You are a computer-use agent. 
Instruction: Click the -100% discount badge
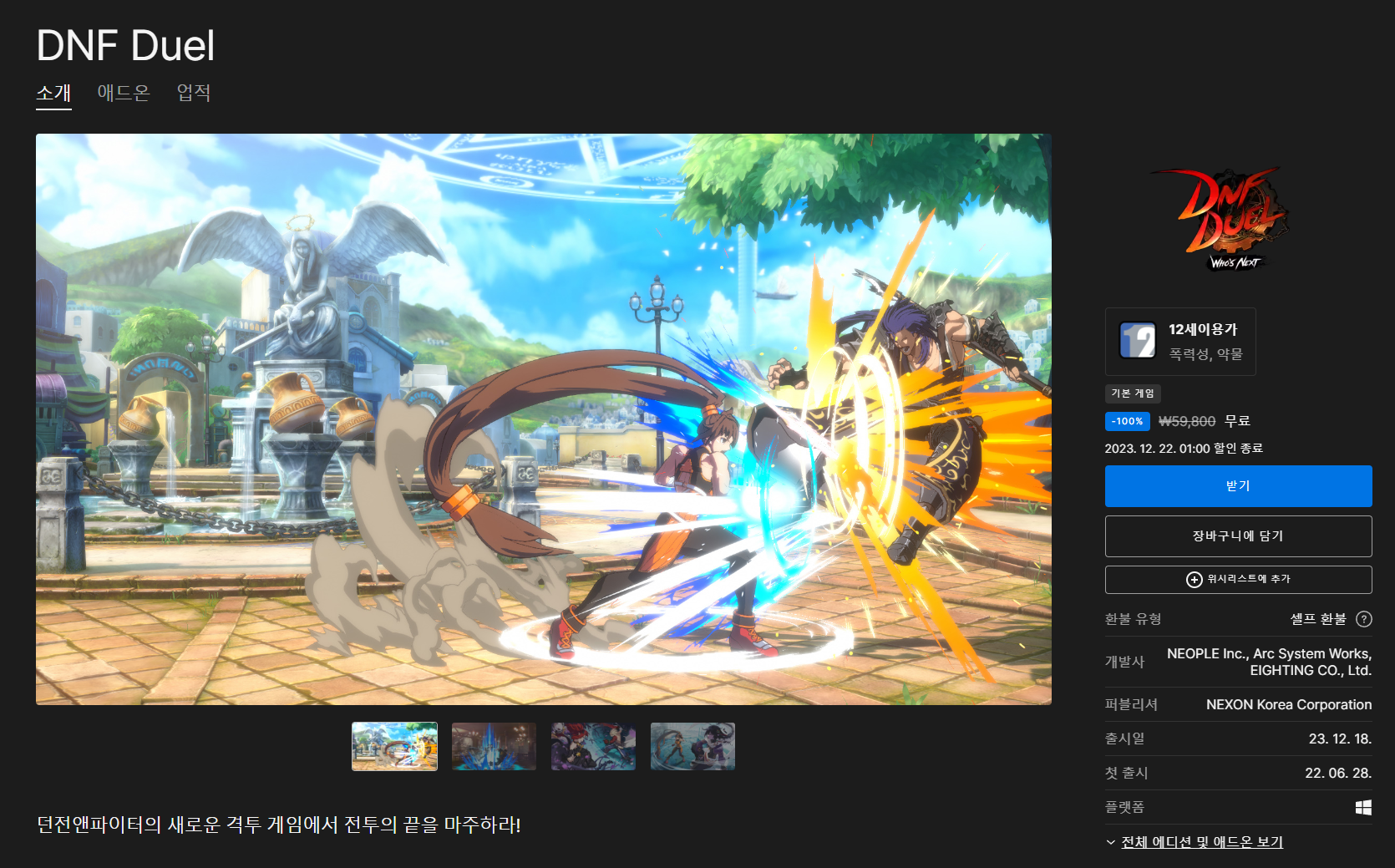1128,422
